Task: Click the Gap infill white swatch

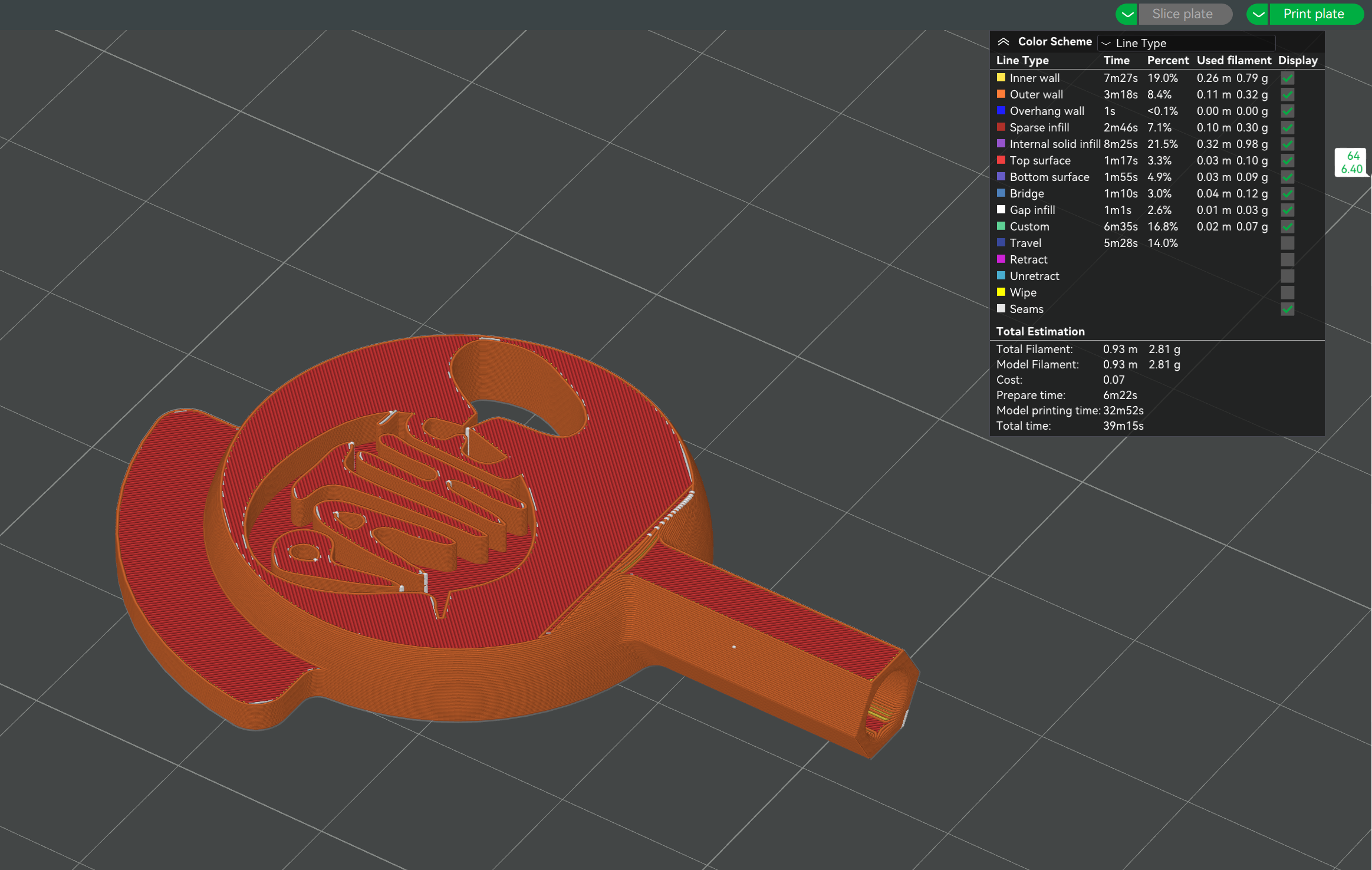Action: [1001, 209]
